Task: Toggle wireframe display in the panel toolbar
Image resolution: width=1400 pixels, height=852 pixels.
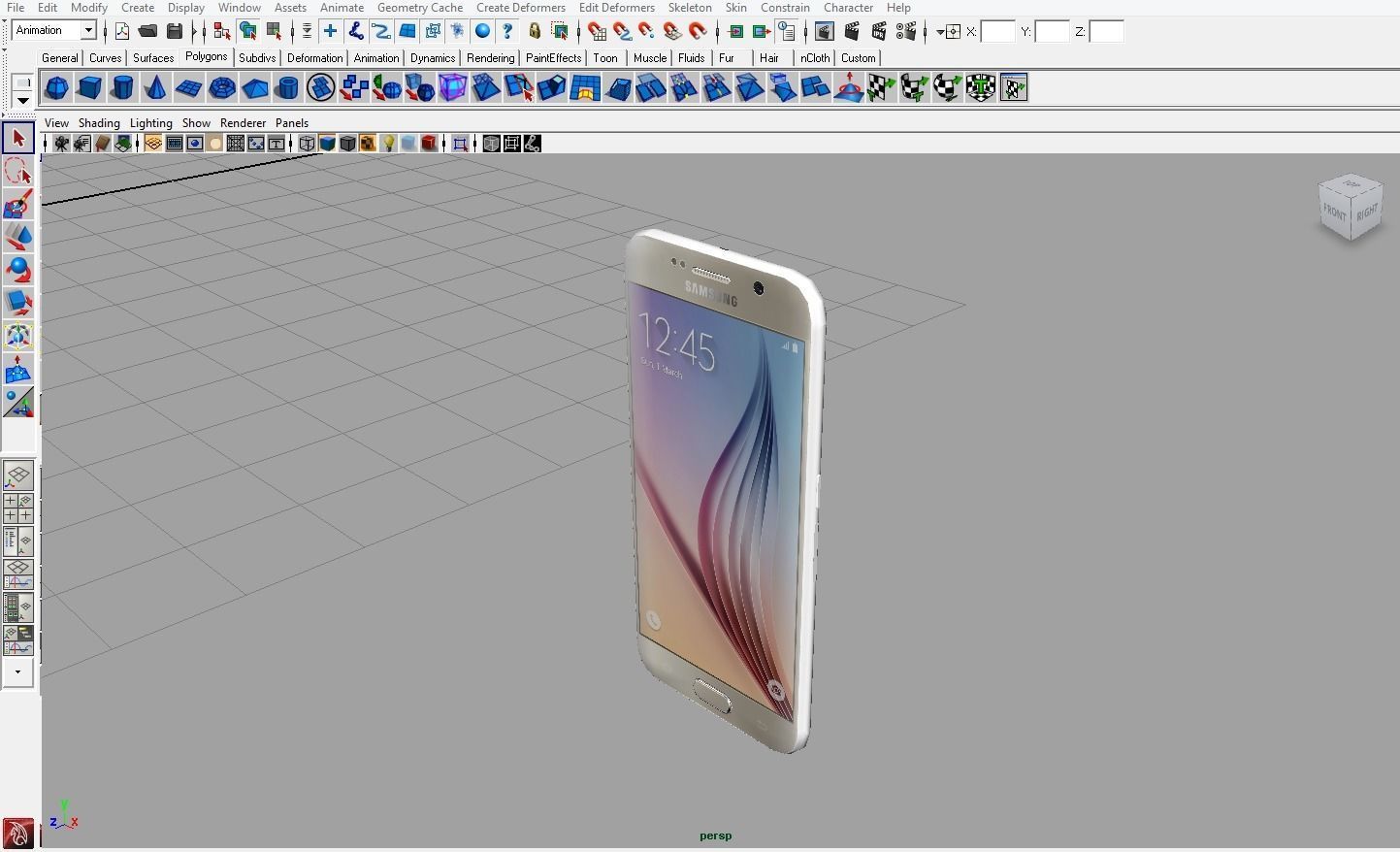Action: pyautogui.click(x=307, y=144)
